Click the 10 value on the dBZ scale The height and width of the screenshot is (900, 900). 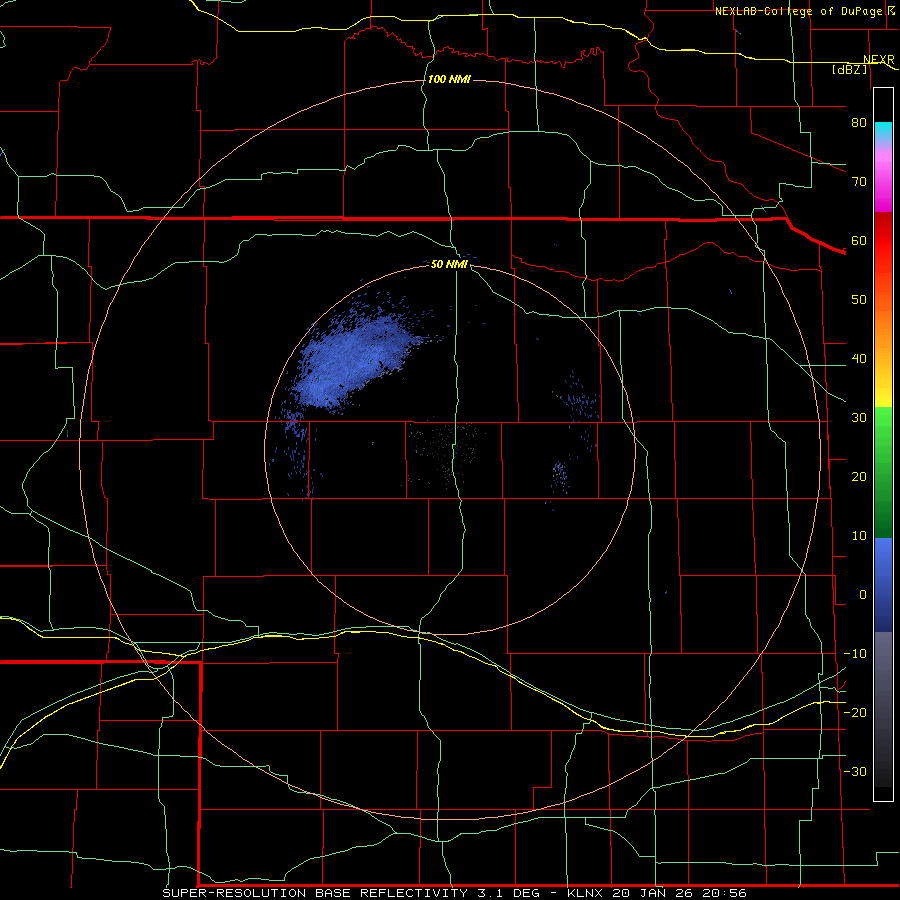(x=859, y=536)
